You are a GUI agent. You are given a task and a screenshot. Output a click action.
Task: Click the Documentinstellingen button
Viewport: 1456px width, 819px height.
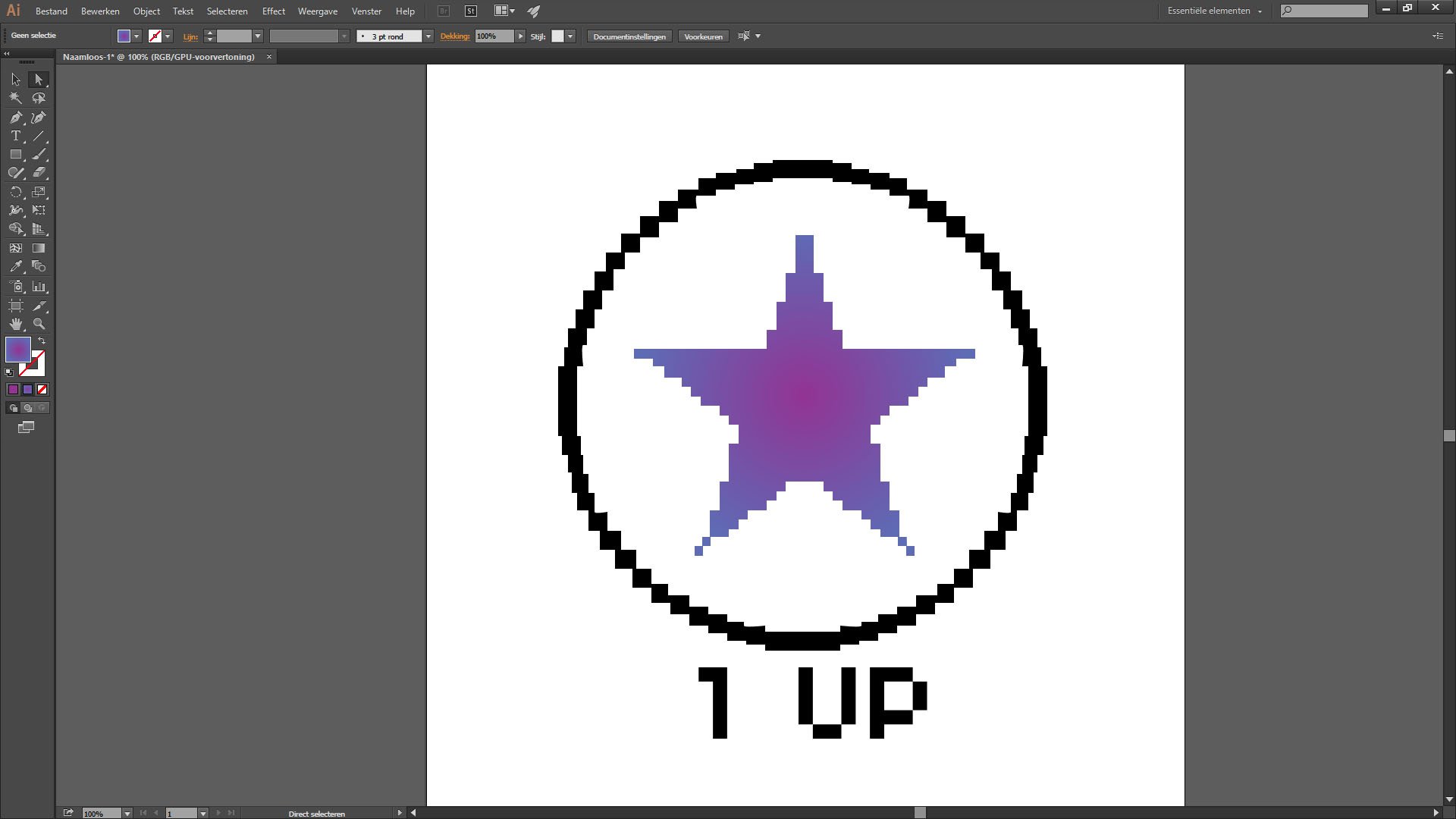(x=629, y=36)
